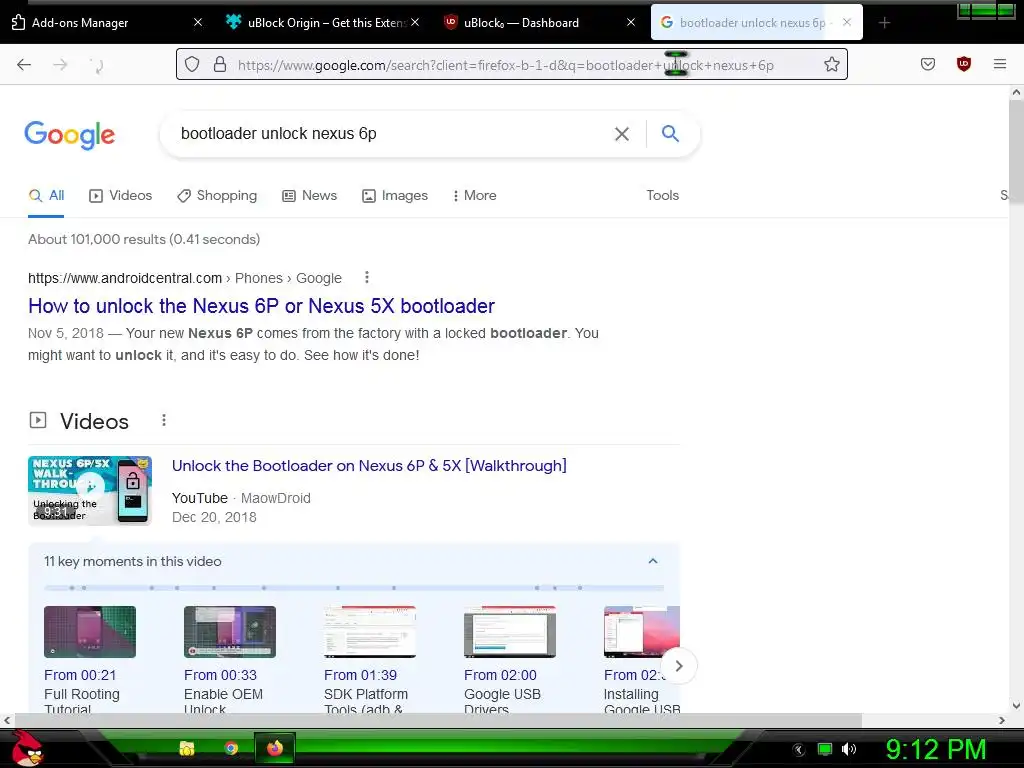Open the Save to Pocket icon

click(927, 64)
